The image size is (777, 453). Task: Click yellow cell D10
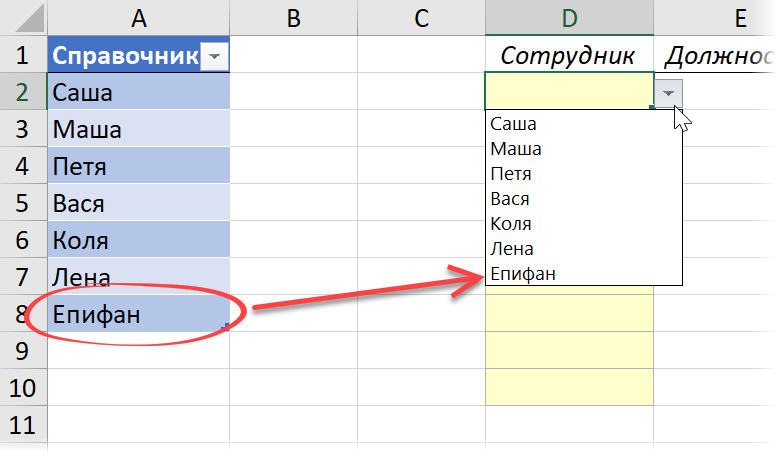pos(569,387)
